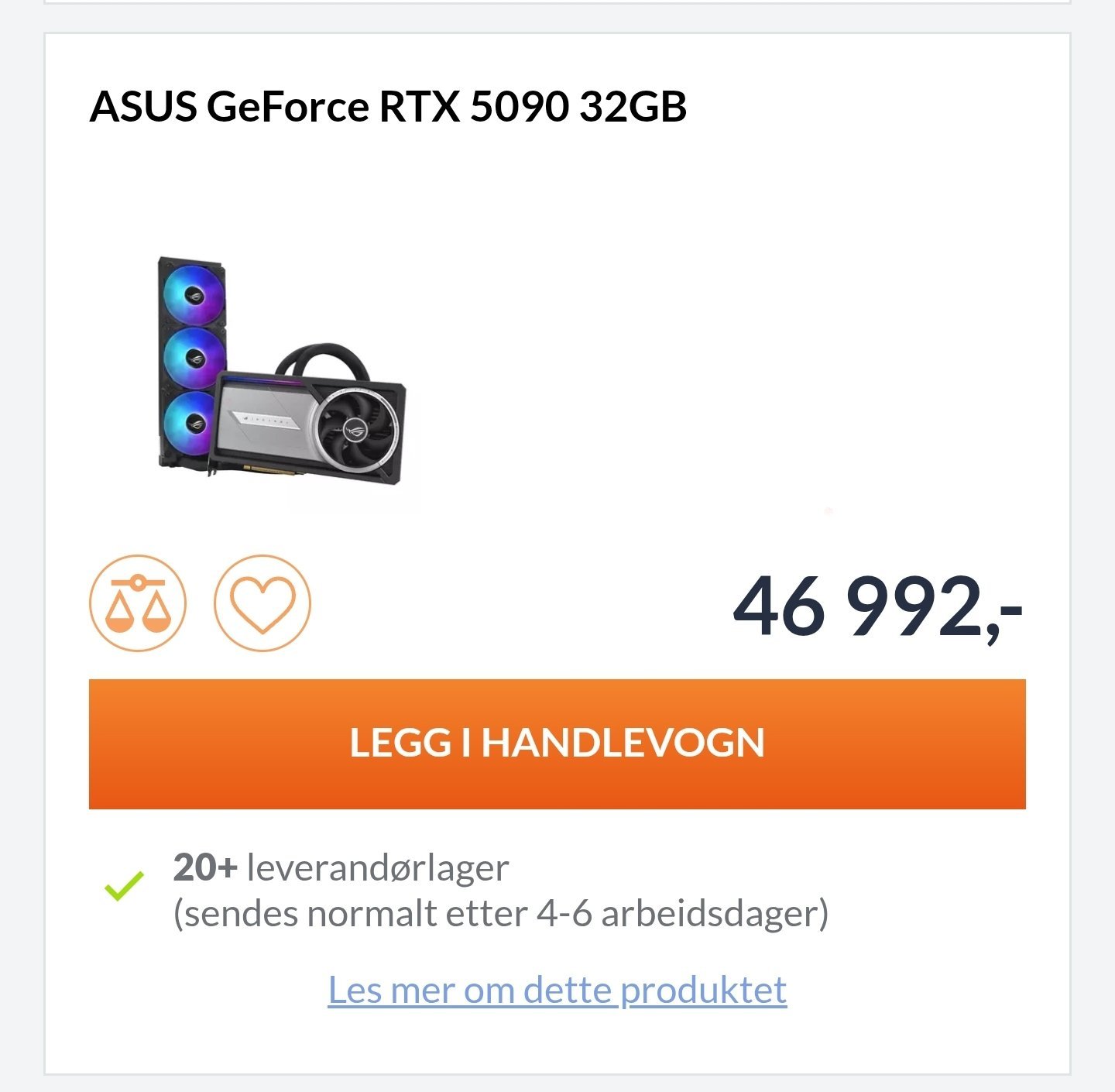1115x1092 pixels.
Task: Click the word produktet in the link
Action: 704,990
